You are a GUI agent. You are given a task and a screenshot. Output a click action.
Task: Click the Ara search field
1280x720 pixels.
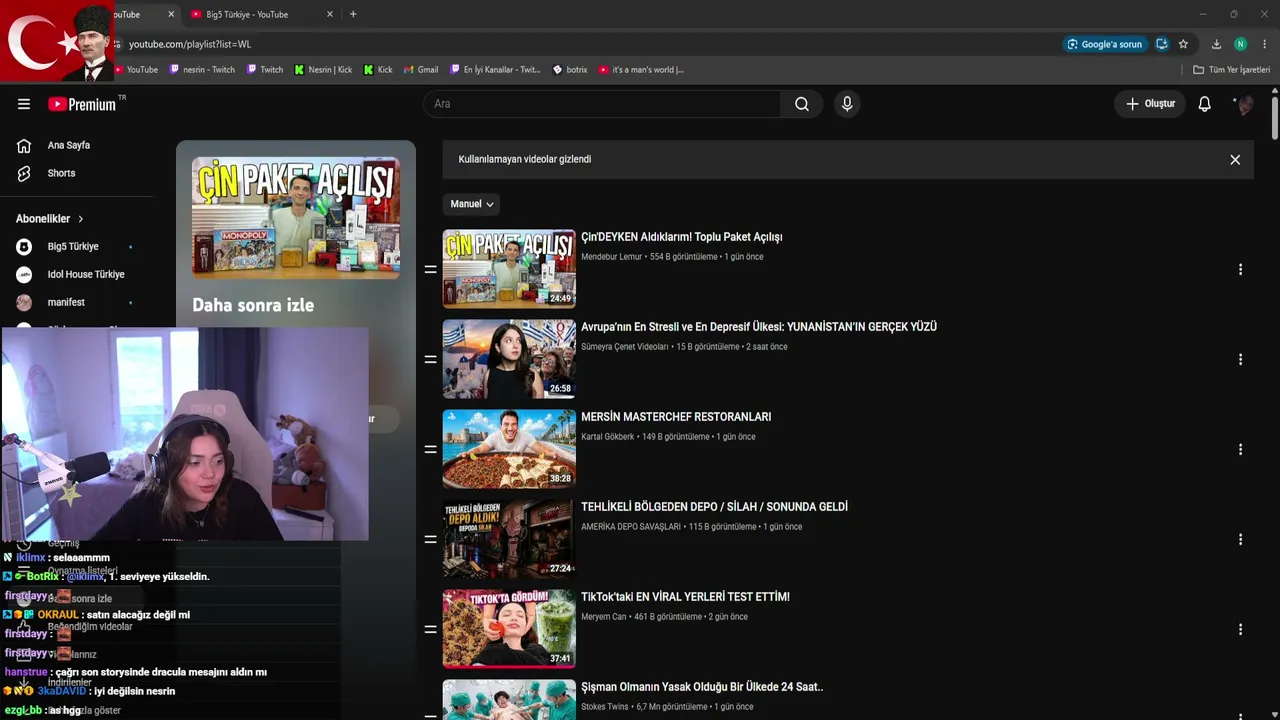tap(602, 104)
